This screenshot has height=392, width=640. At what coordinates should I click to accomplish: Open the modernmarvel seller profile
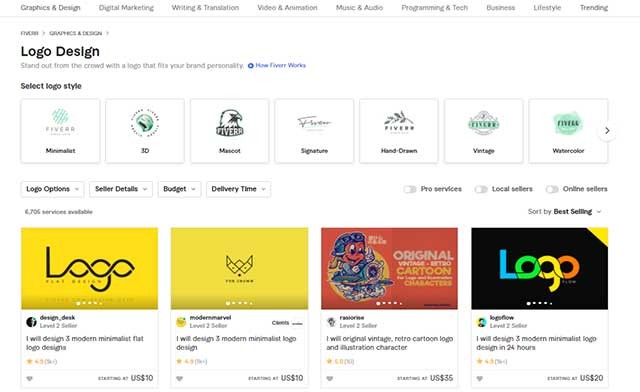point(210,317)
